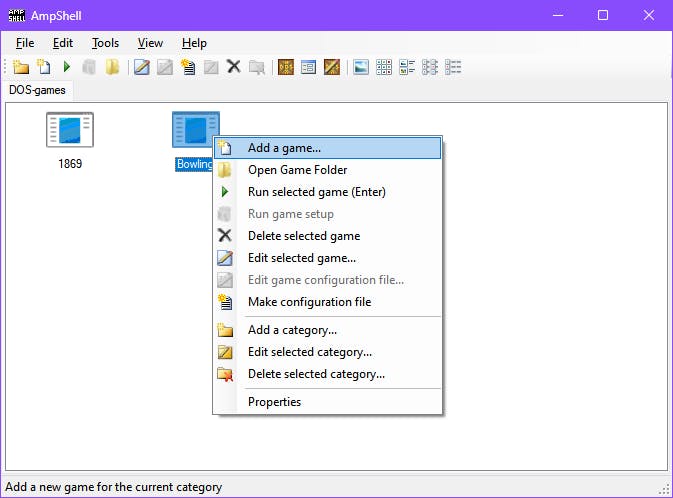This screenshot has height=498, width=673.
Task: Select the Bowling game thumbnail
Action: click(195, 130)
